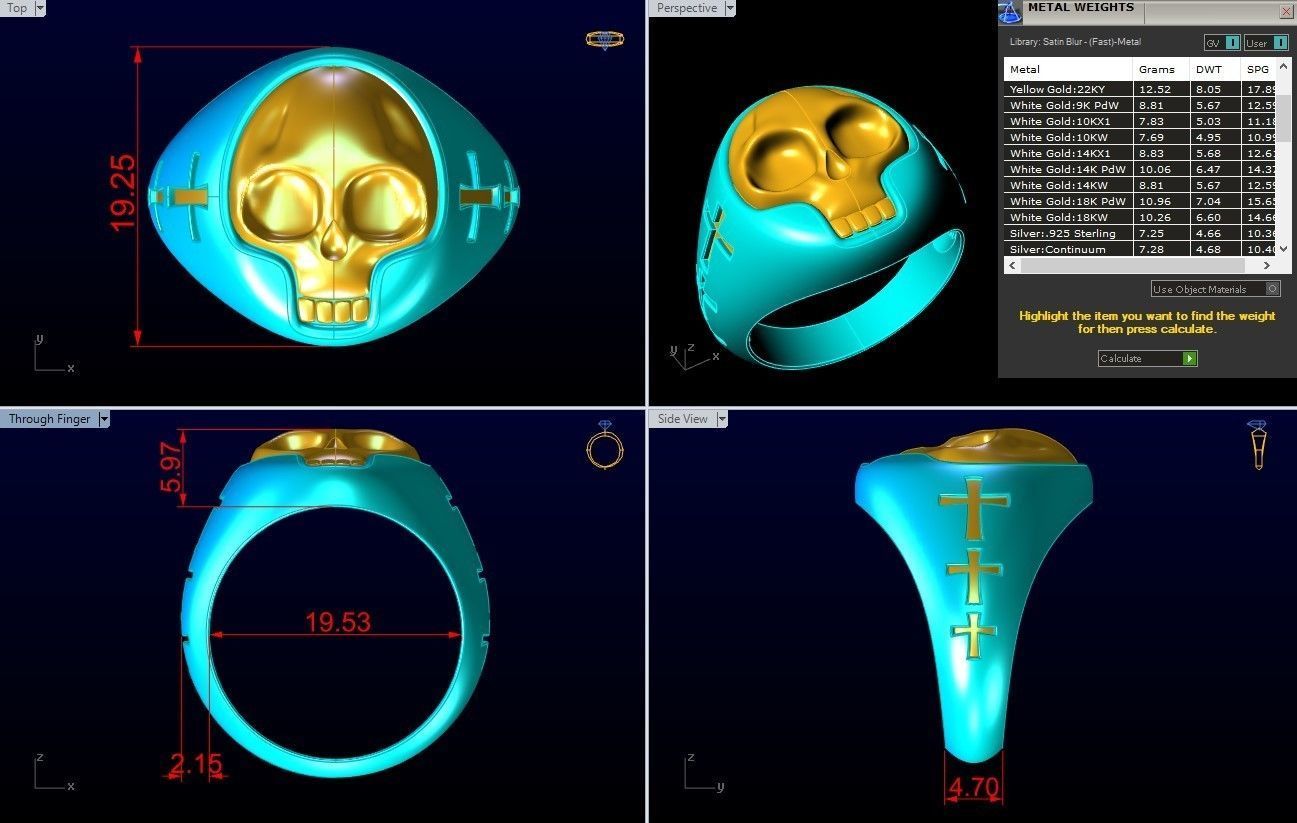Select the White Gold:10KW row

[1141, 137]
